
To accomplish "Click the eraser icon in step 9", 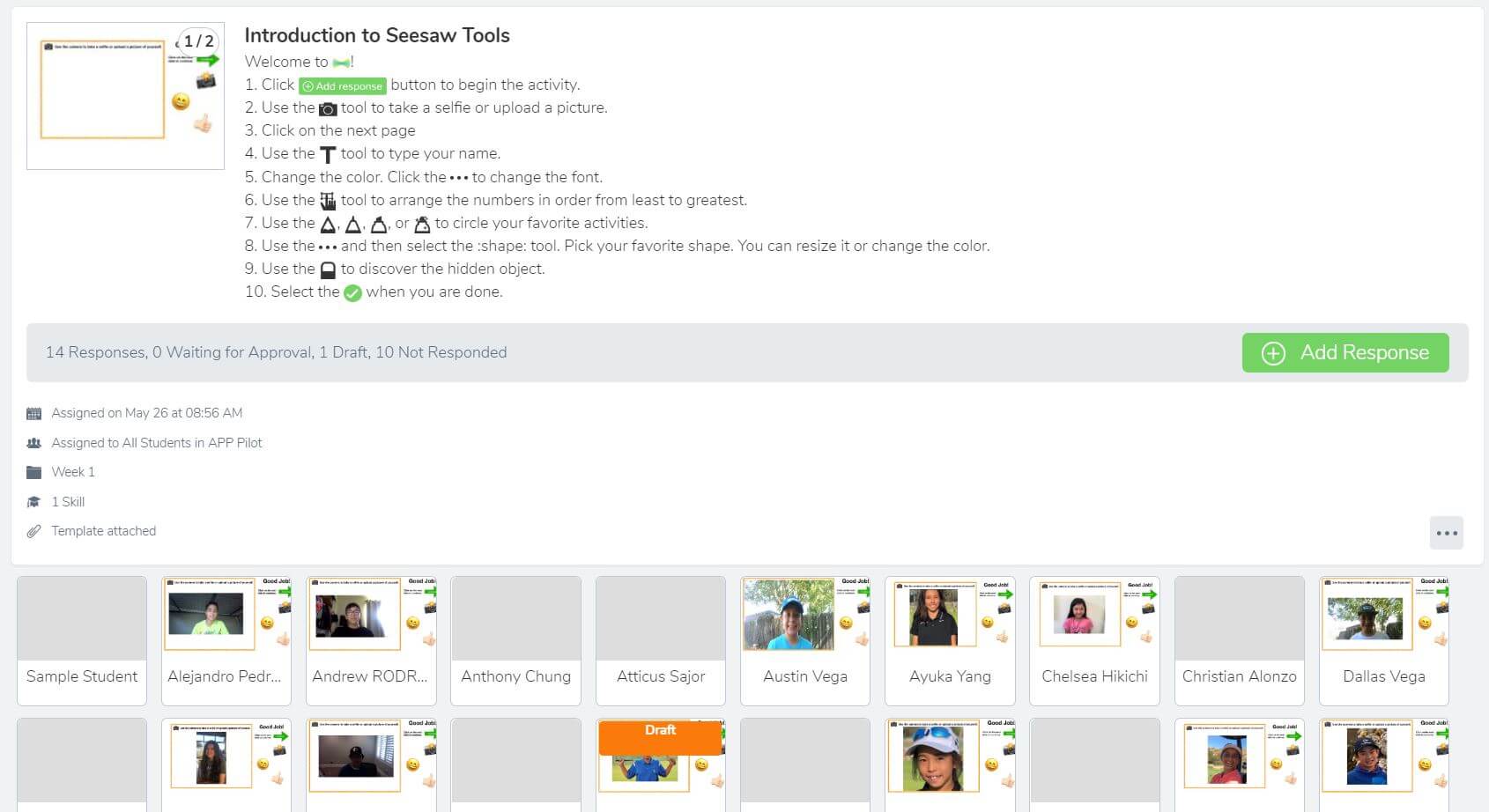I will pyautogui.click(x=328, y=270).
